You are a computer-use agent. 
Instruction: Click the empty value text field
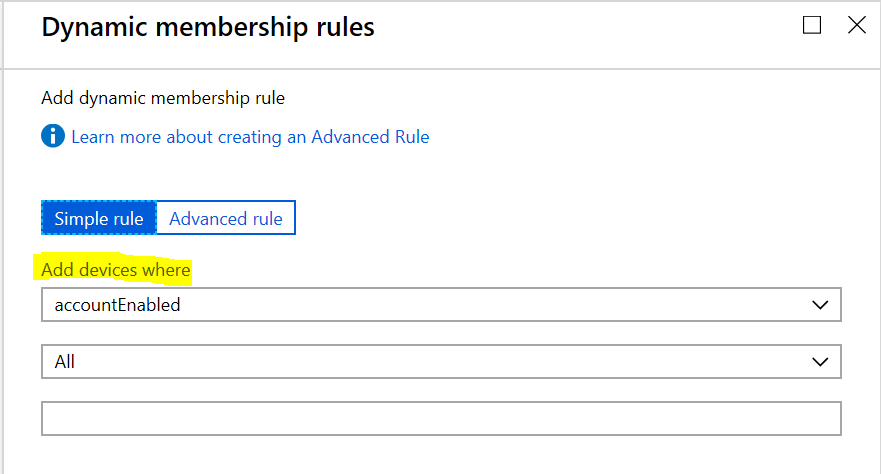coord(441,418)
